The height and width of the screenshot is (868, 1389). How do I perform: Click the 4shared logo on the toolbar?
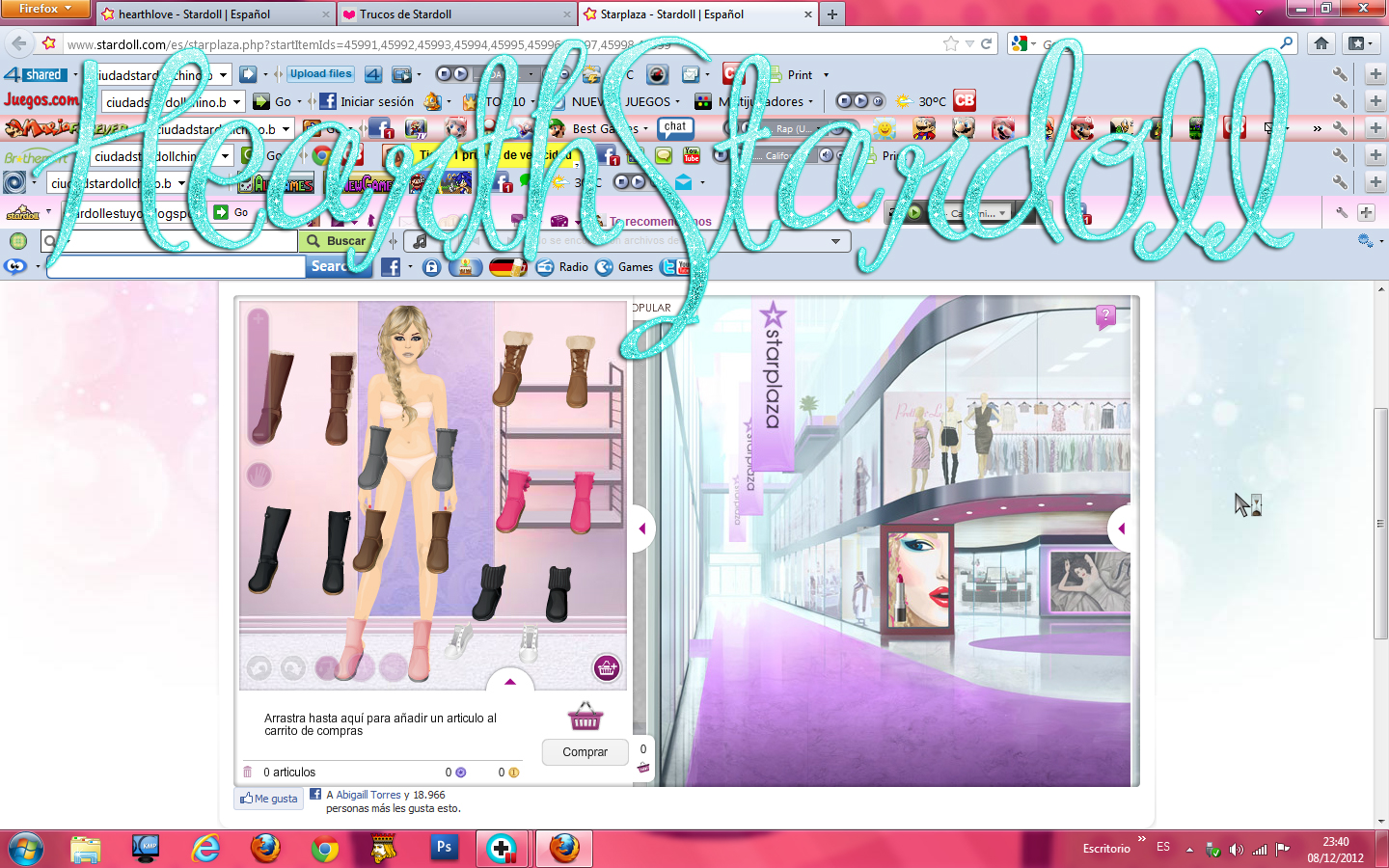(35, 74)
